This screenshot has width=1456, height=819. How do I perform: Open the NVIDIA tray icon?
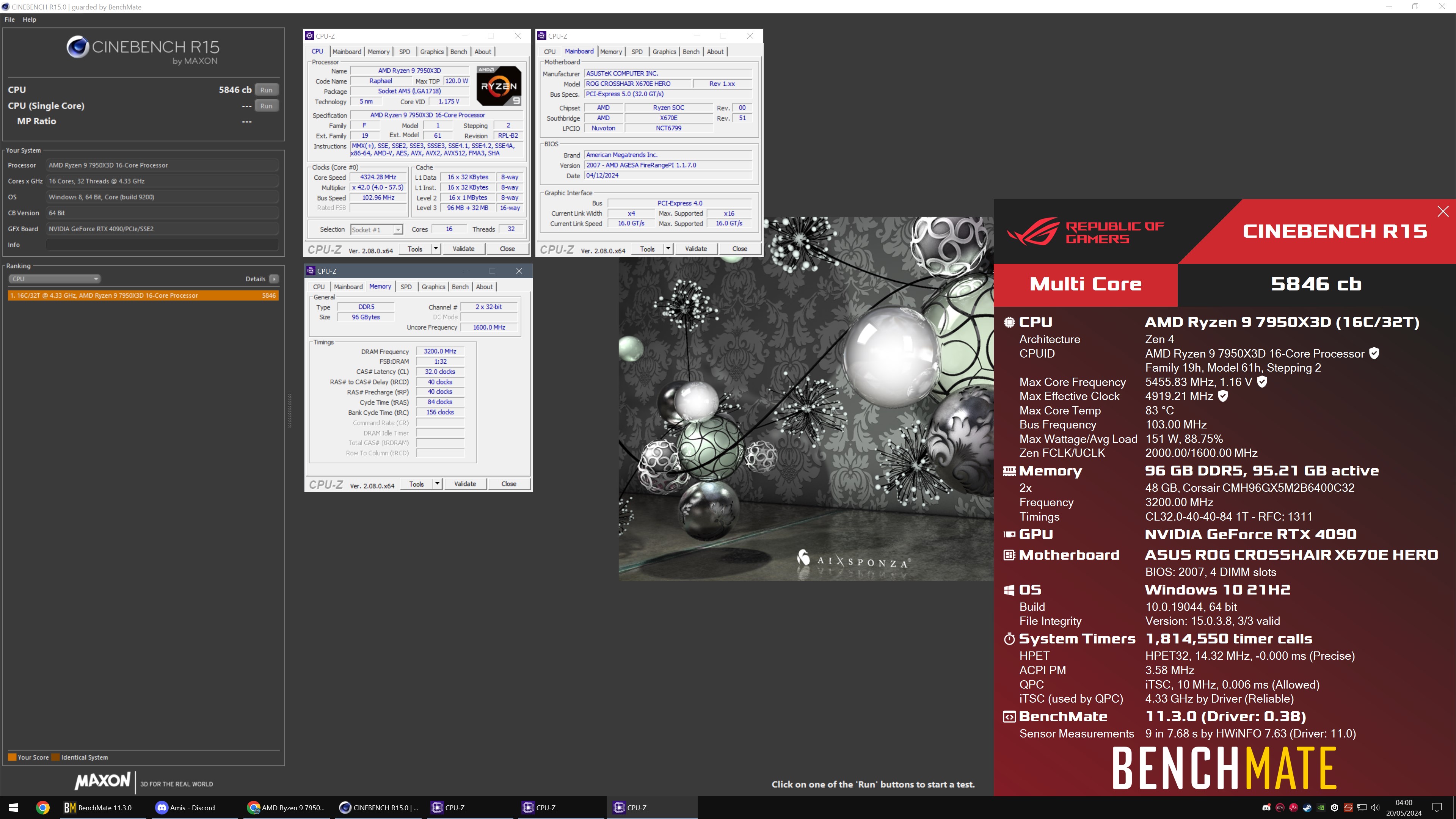tap(1320, 808)
